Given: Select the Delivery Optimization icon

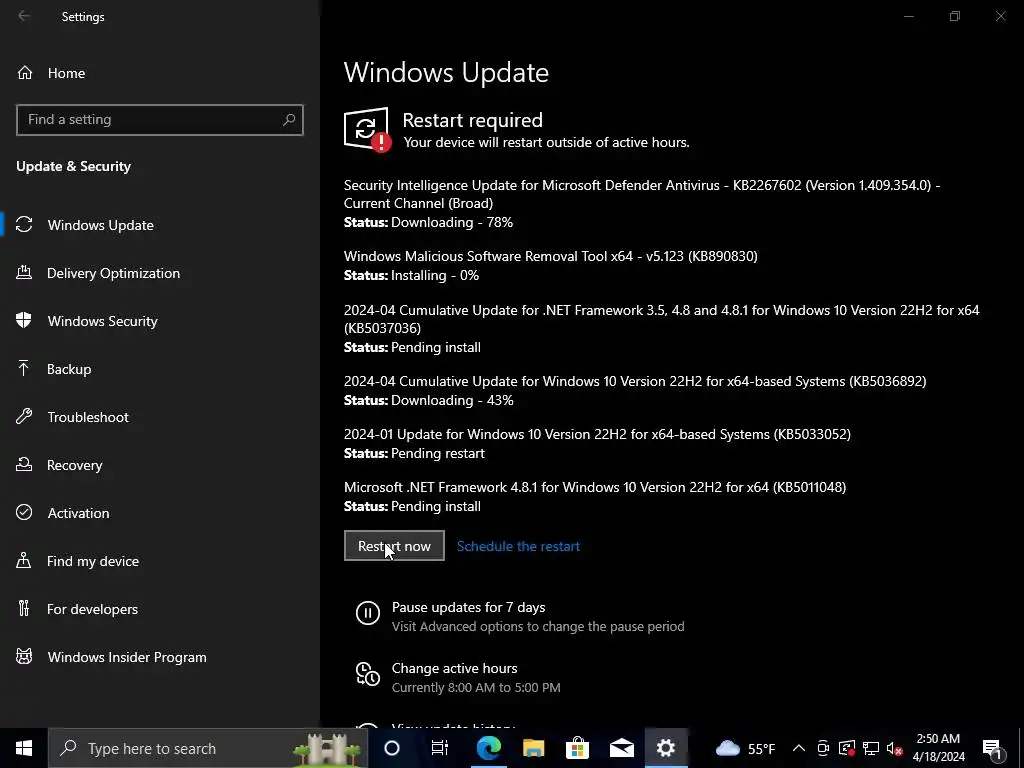Looking at the screenshot, I should (24, 272).
